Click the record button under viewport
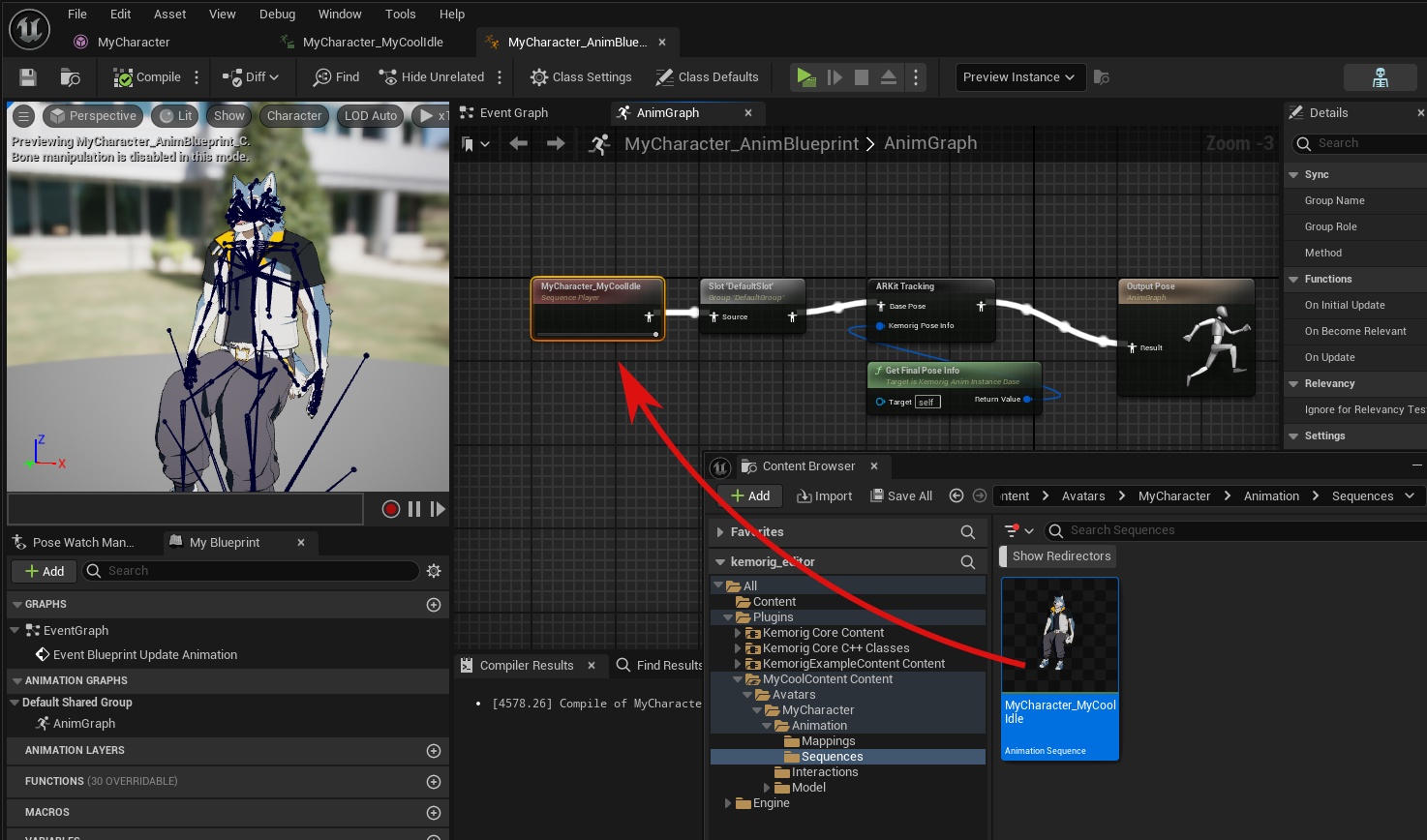Image resolution: width=1427 pixels, height=840 pixels. pyautogui.click(x=391, y=509)
